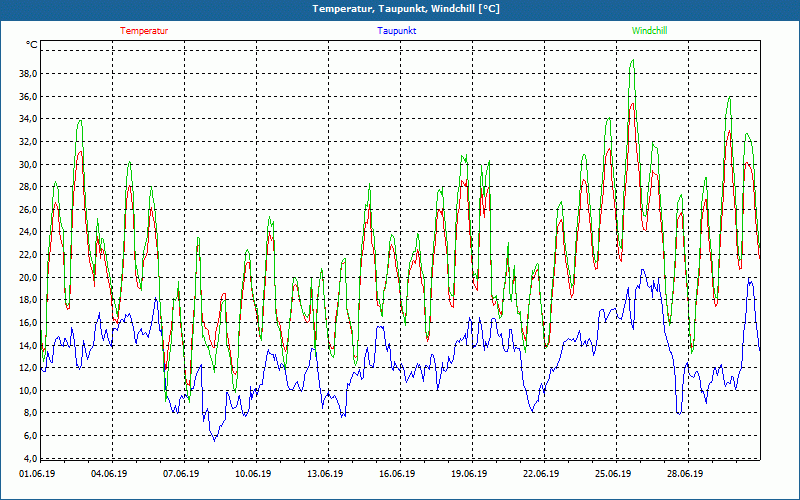Click the 24,0 y-axis value
Viewport: 800px width, 500px height.
click(x=28, y=232)
